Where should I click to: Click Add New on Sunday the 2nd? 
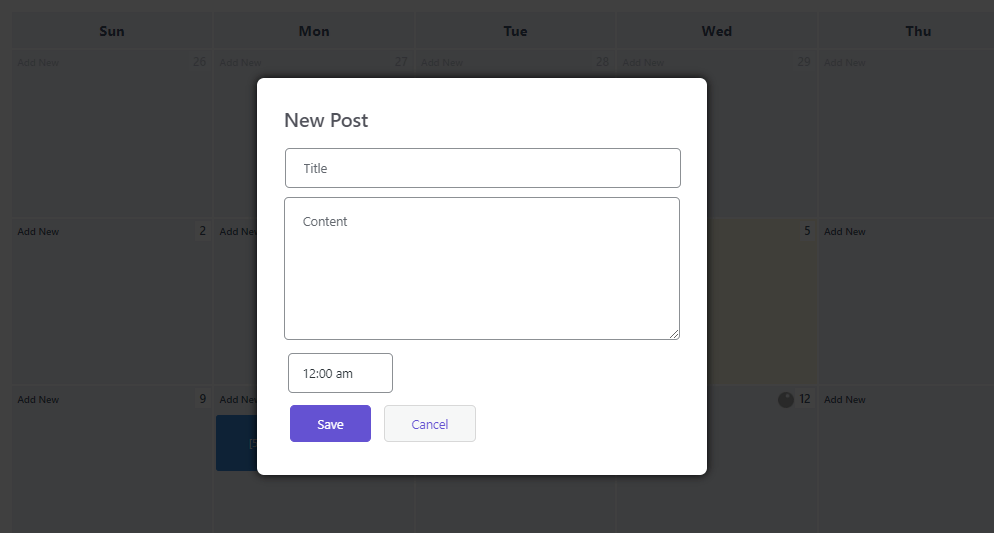(38, 232)
